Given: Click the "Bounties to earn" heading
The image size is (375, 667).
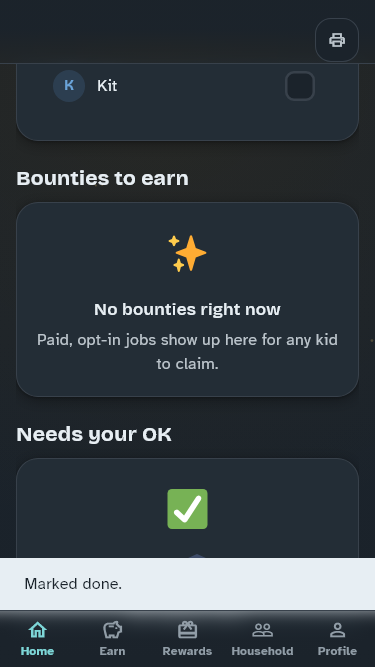Looking at the screenshot, I should click(102, 179).
